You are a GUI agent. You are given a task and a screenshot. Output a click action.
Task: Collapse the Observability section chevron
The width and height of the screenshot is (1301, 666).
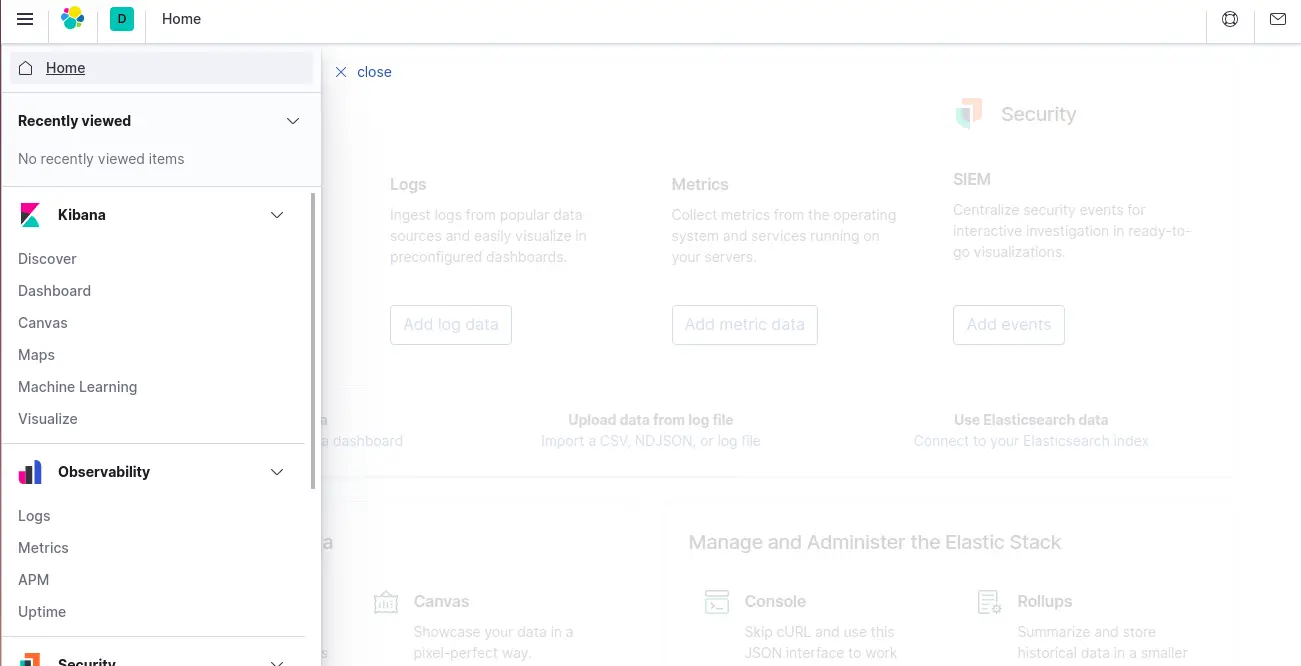277,472
